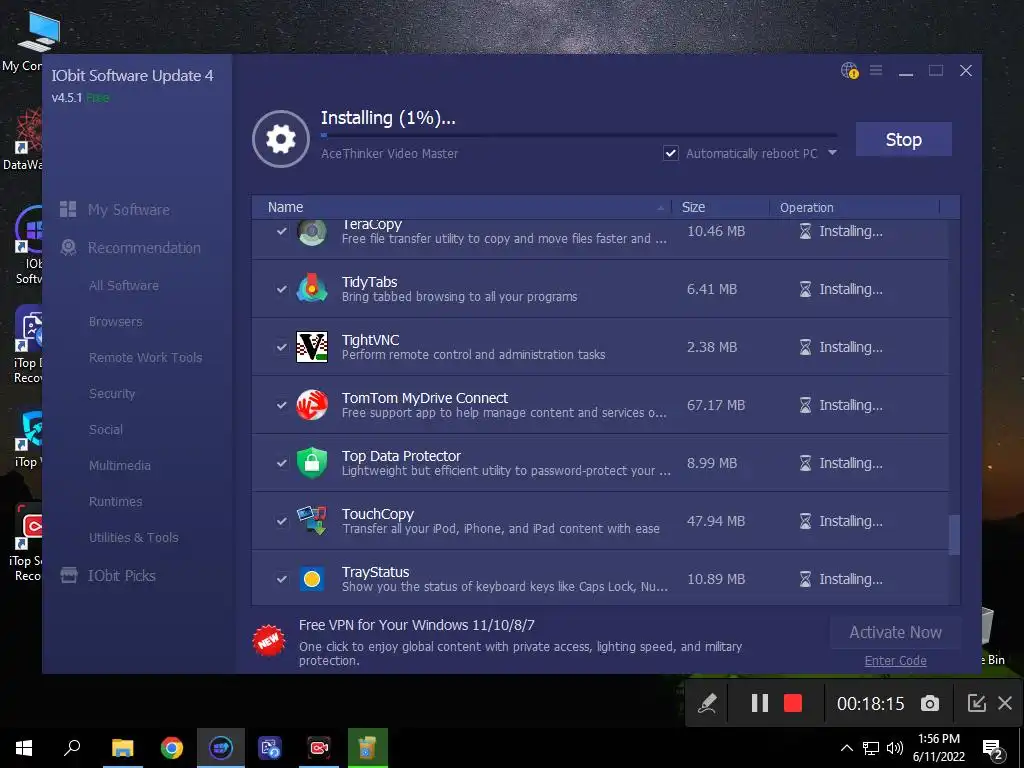Select All Software category
Viewport: 1024px width, 768px height.
[x=123, y=285]
